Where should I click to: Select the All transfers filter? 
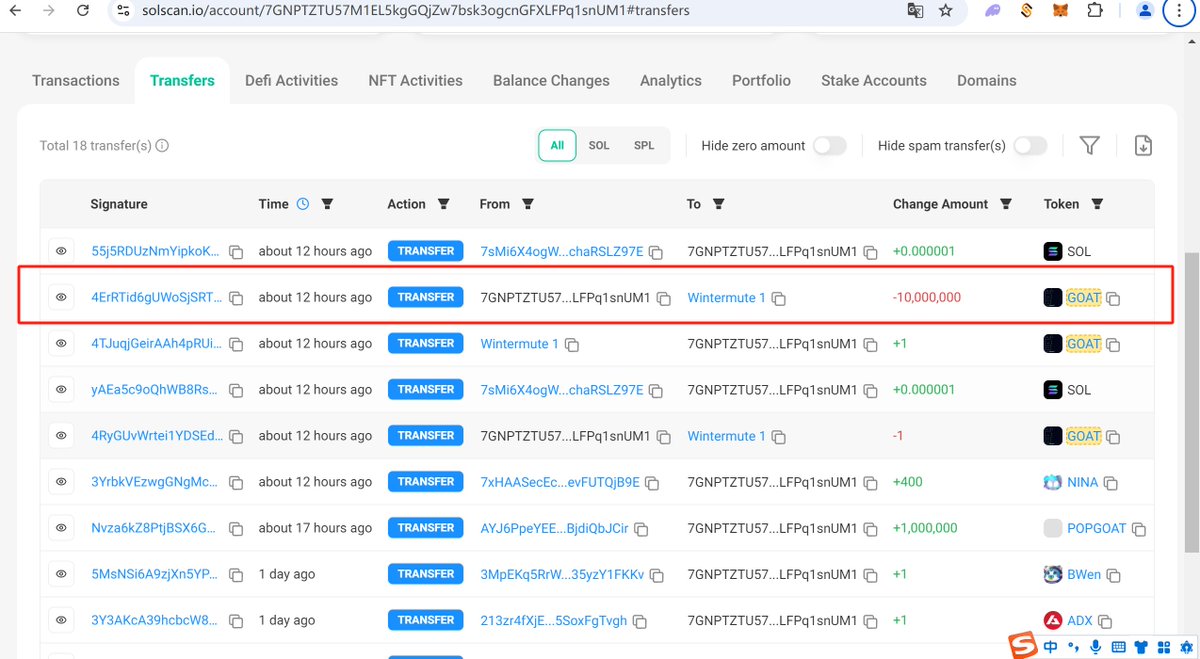pos(557,145)
